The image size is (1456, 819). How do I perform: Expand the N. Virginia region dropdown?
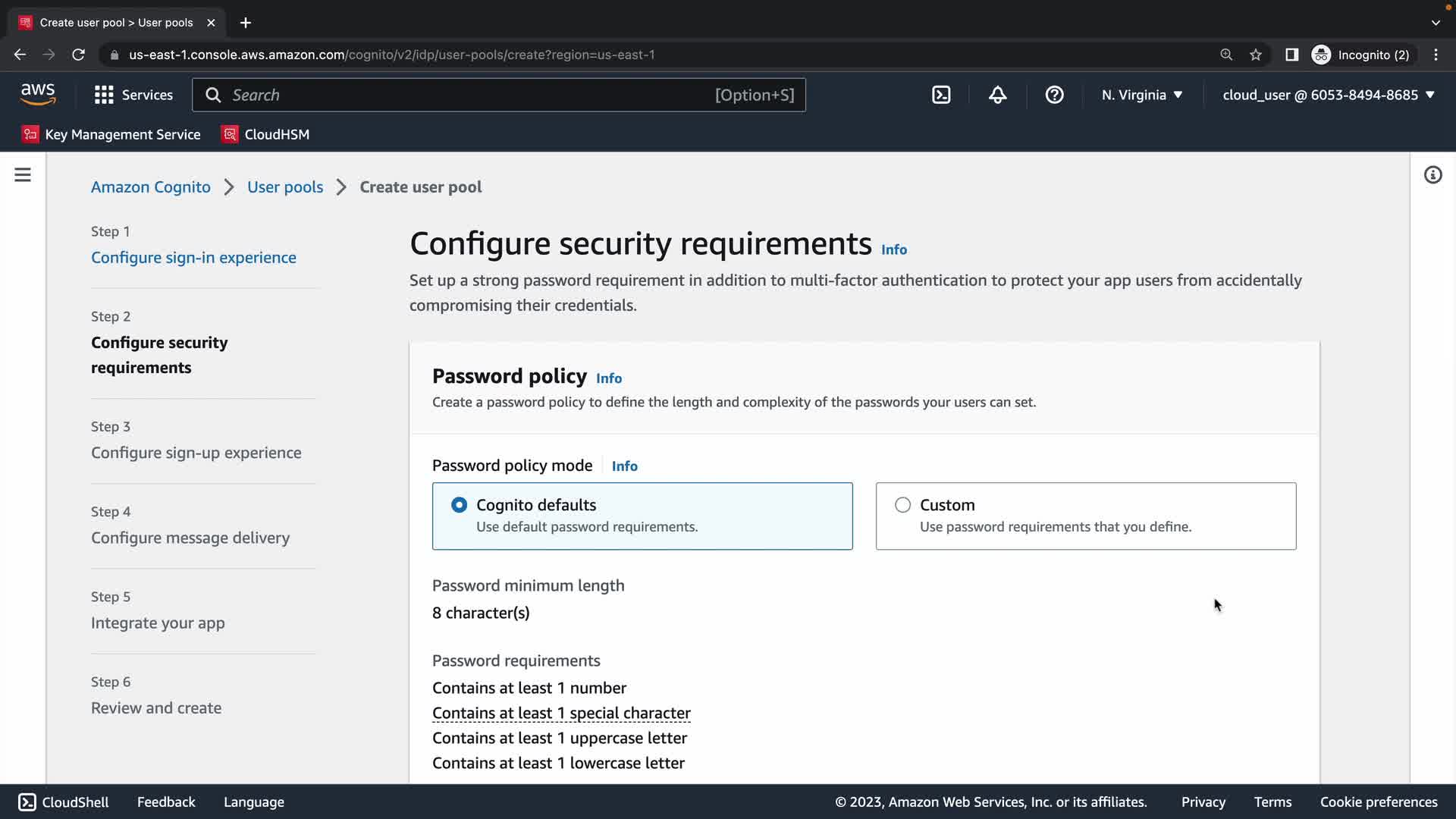point(1142,95)
